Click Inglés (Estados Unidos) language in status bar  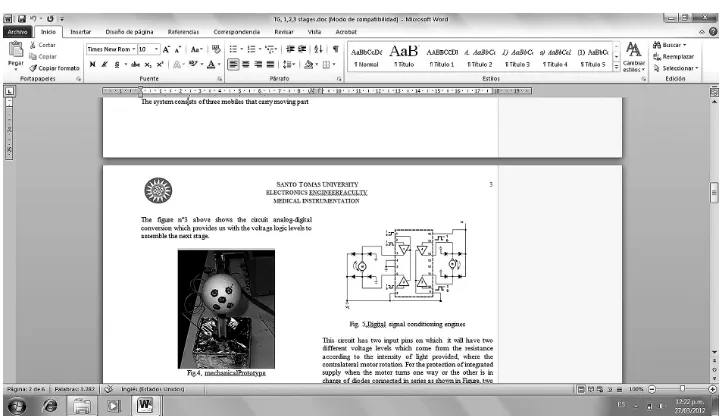[152, 389]
